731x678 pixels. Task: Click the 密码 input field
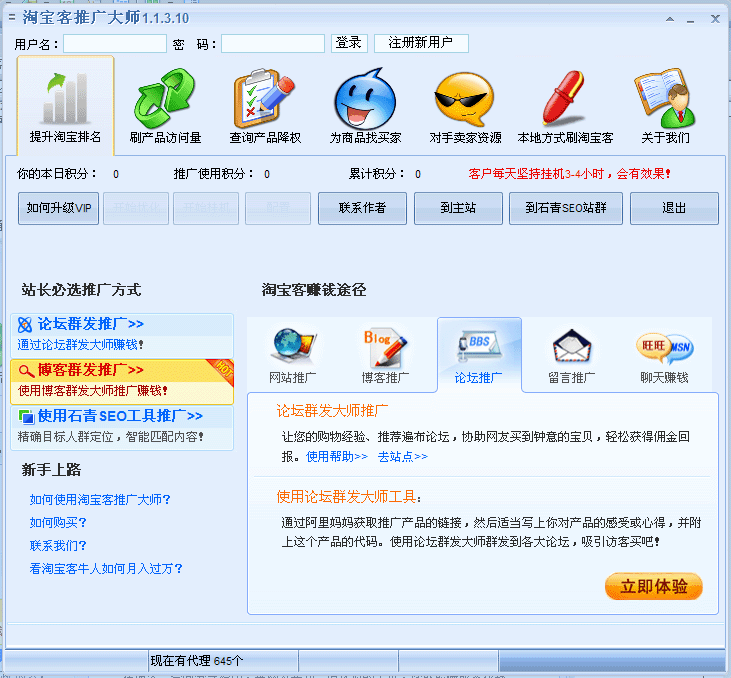pyautogui.click(x=273, y=43)
